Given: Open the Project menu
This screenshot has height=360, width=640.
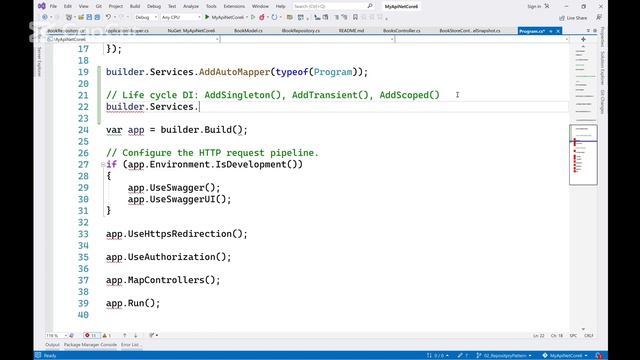Looking at the screenshot, I should point(116,7).
